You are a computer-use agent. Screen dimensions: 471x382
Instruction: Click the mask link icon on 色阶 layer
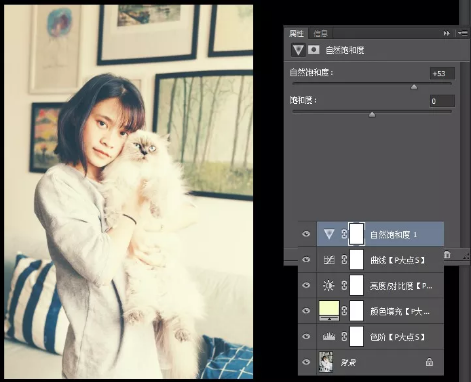(x=344, y=336)
